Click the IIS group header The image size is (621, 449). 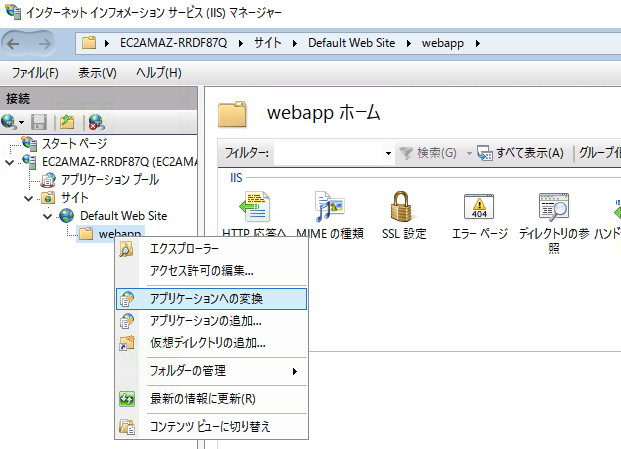click(x=236, y=178)
